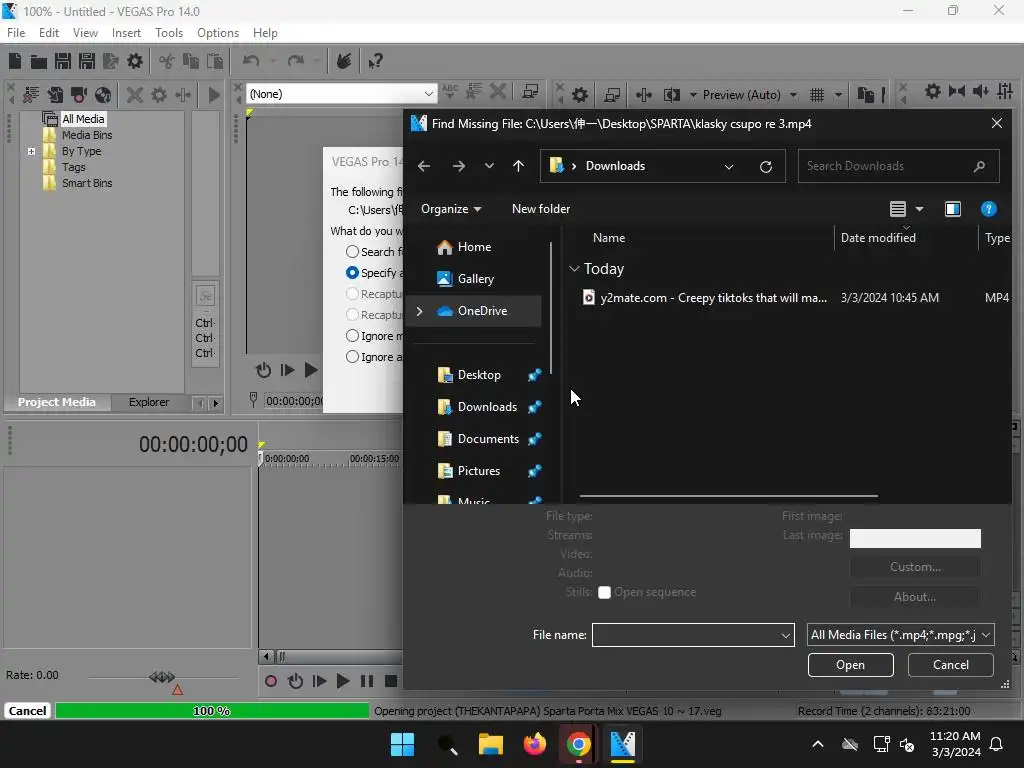
Task: Open the Insert menu
Action: 126,33
